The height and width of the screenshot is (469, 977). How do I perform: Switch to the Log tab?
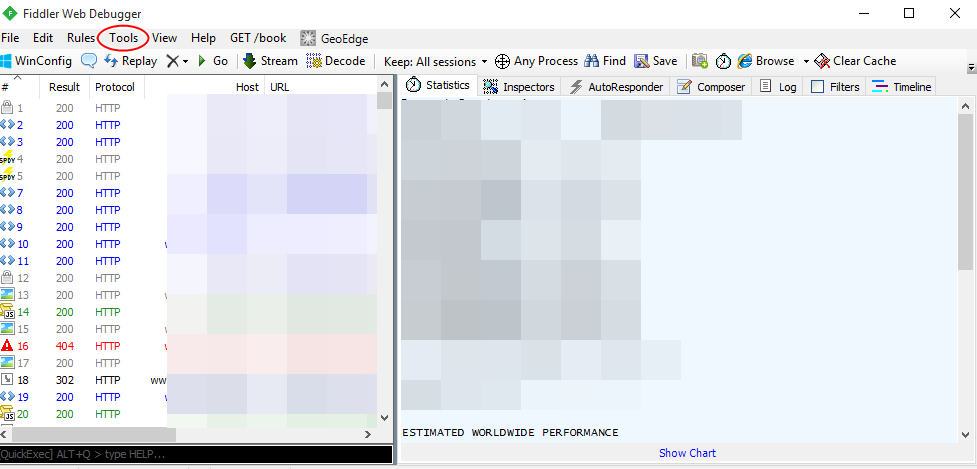point(778,87)
